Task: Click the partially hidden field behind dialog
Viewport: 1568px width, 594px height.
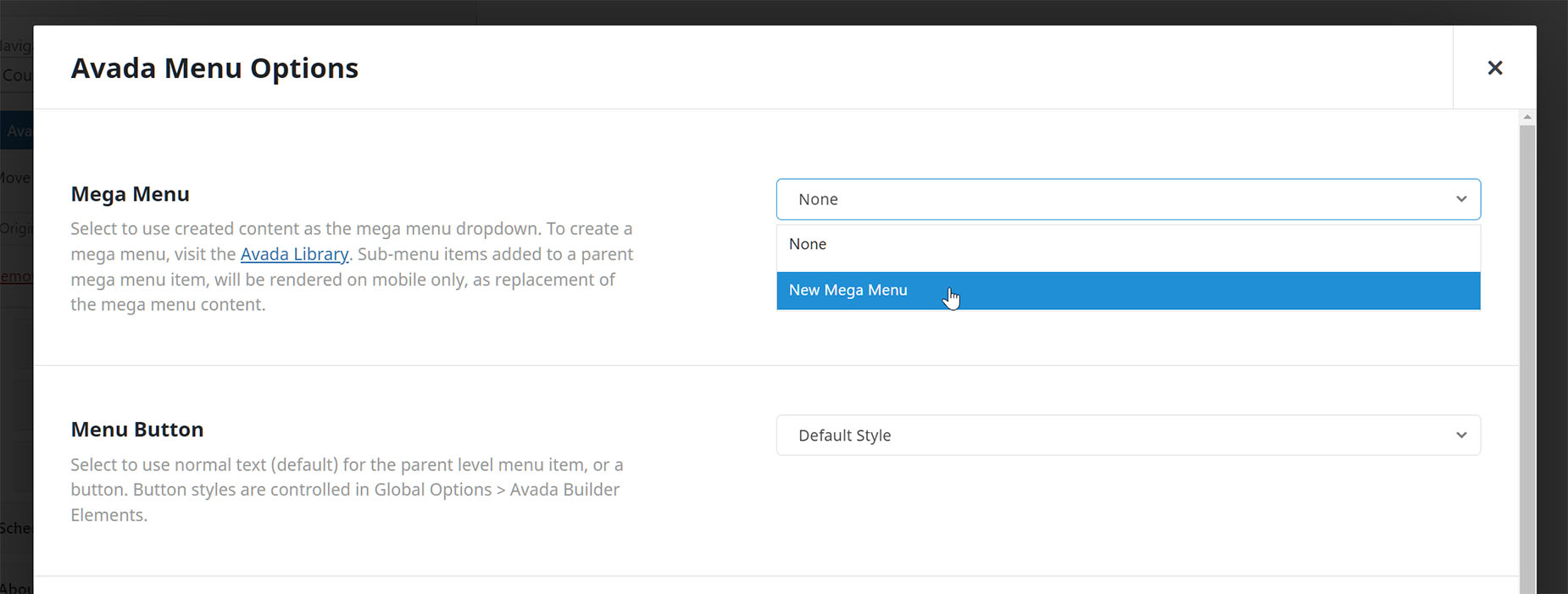Action: click(16, 75)
